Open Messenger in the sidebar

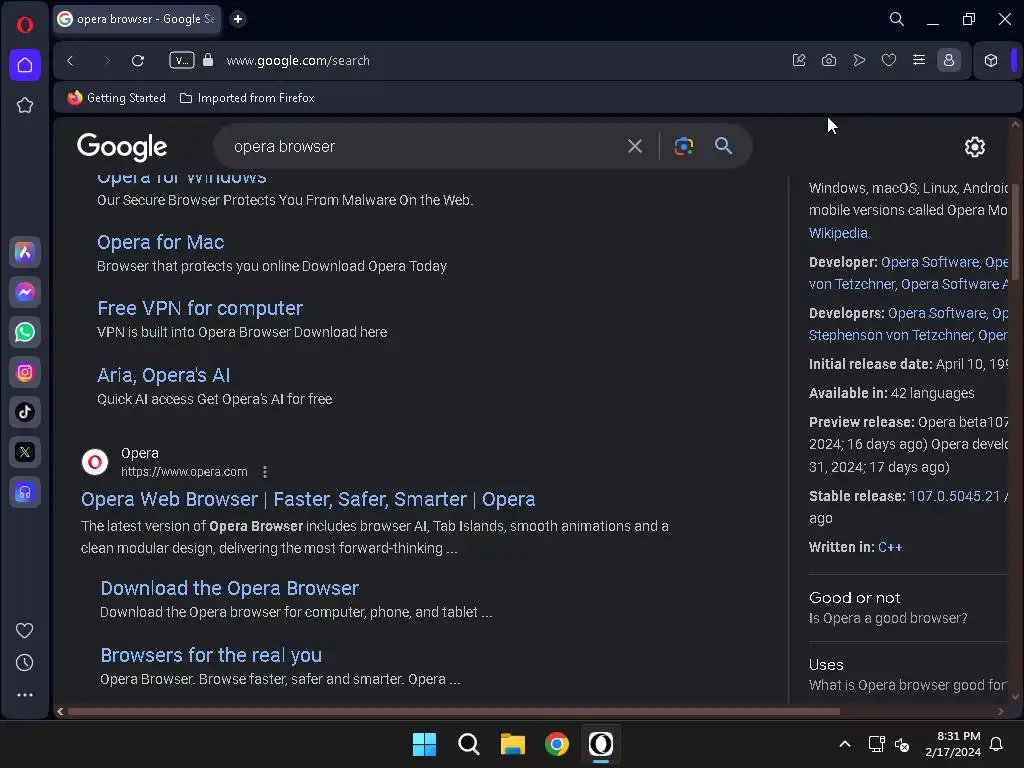[25, 292]
